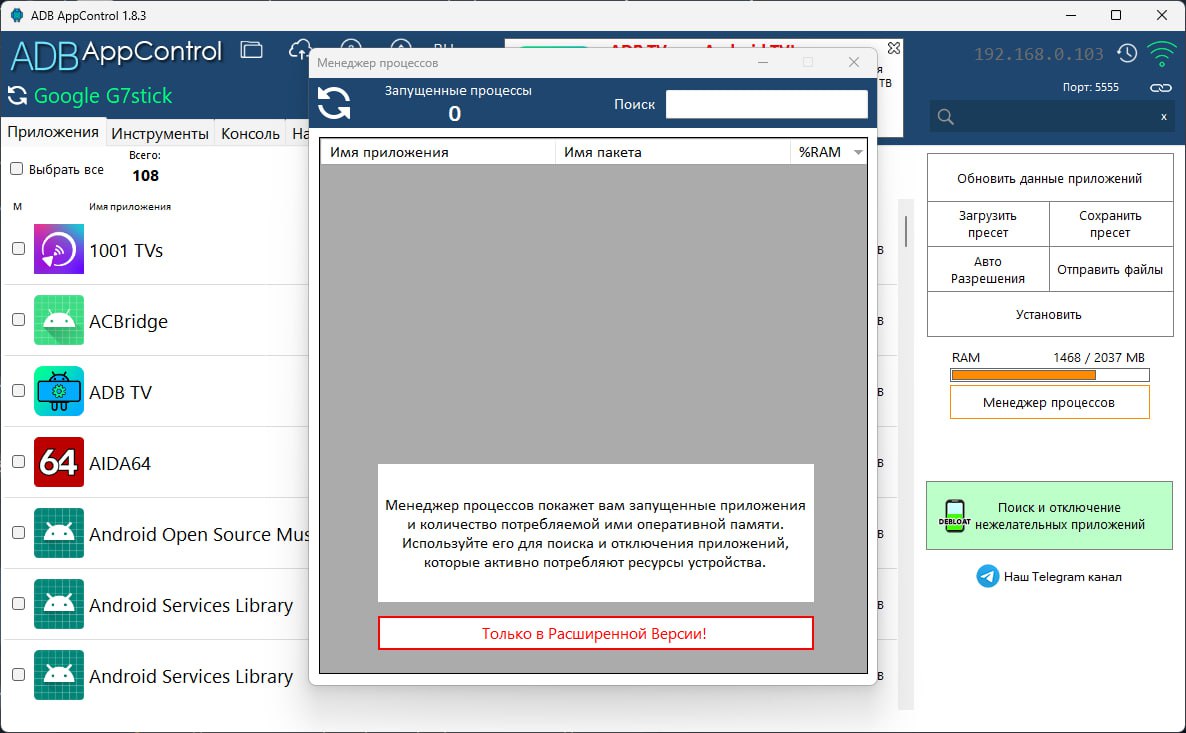The width and height of the screenshot is (1186, 733).
Task: Close the Менеджер процессов window
Action: click(854, 62)
